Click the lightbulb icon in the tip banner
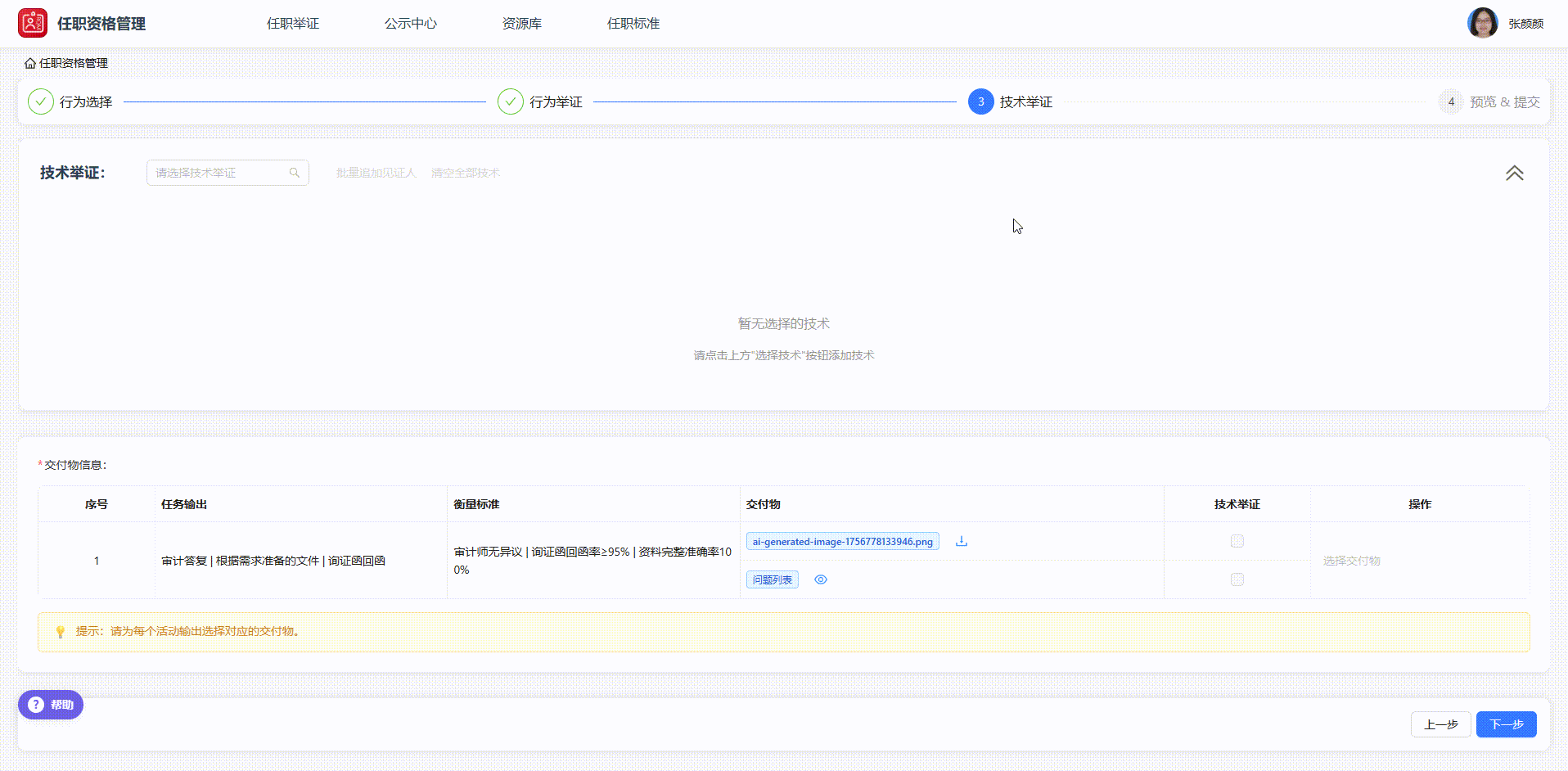The image size is (1568, 771). [59, 631]
